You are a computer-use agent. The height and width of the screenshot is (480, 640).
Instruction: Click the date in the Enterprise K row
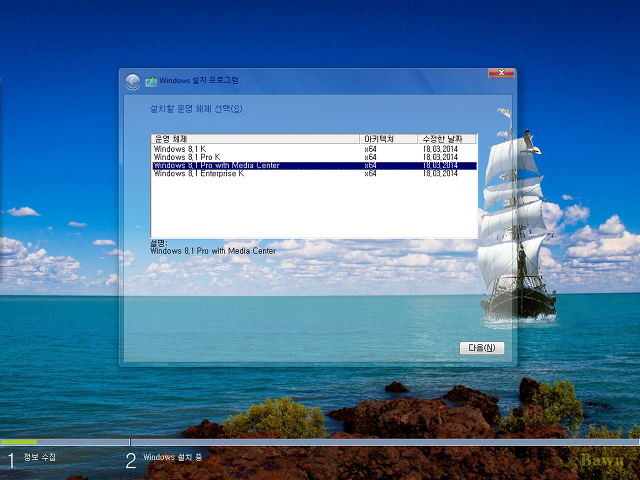[x=440, y=173]
